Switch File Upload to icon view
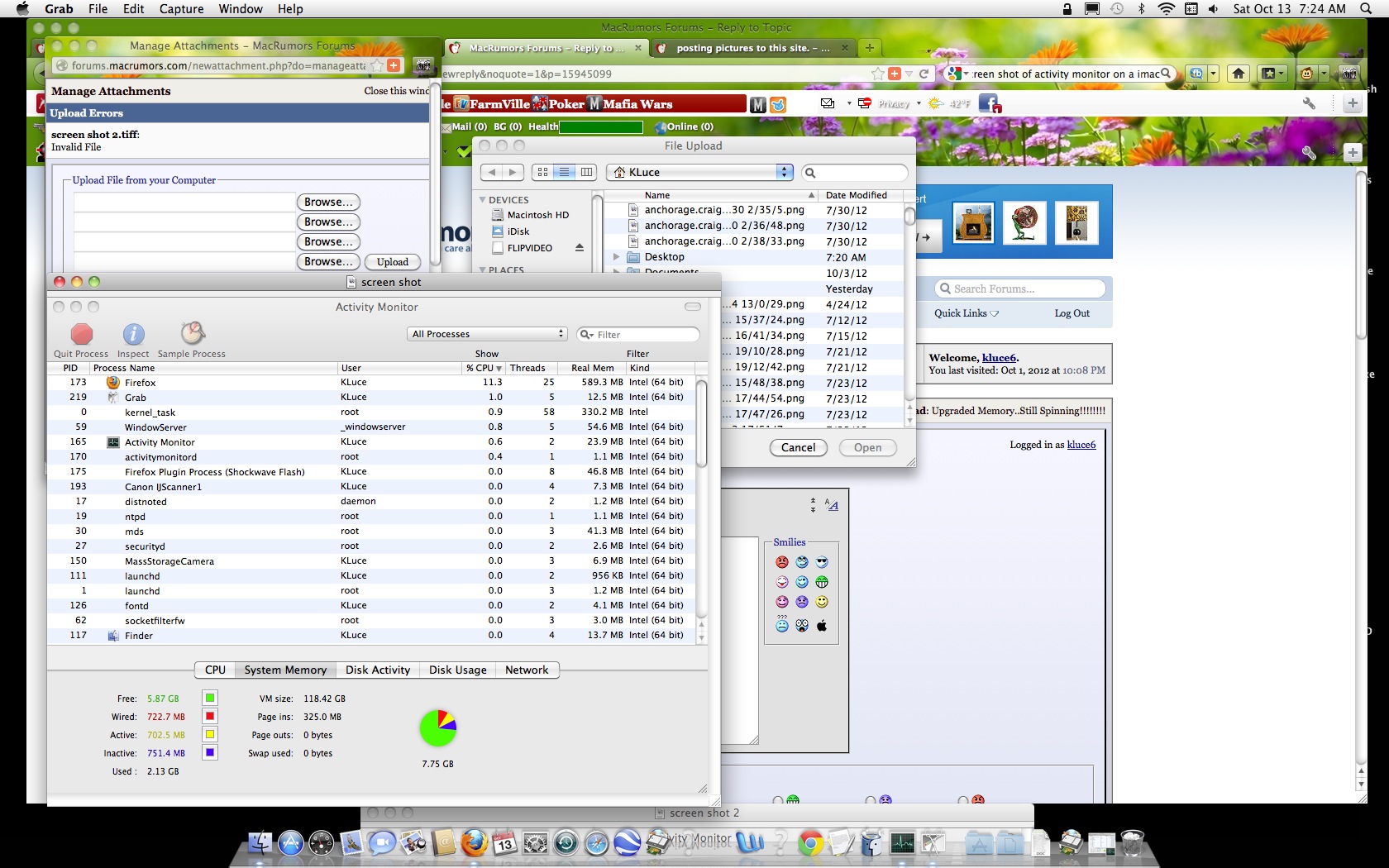This screenshot has height=868, width=1389. tap(542, 172)
